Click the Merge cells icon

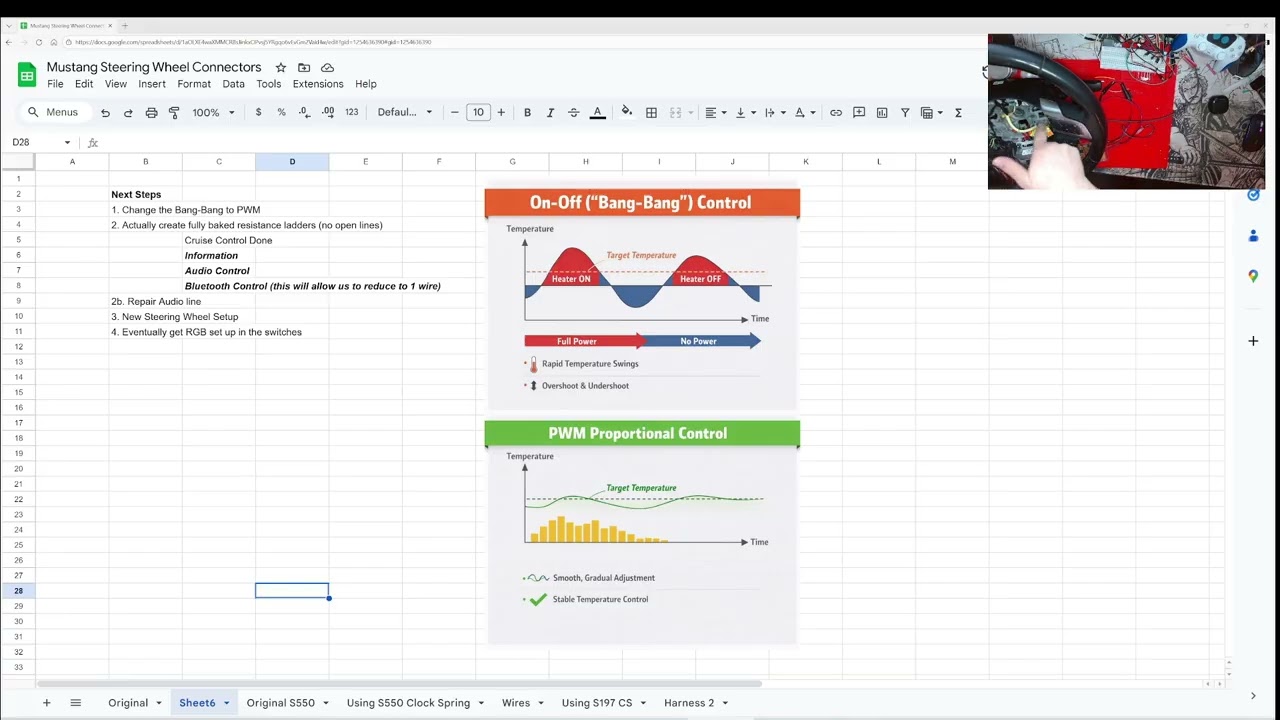[676, 113]
